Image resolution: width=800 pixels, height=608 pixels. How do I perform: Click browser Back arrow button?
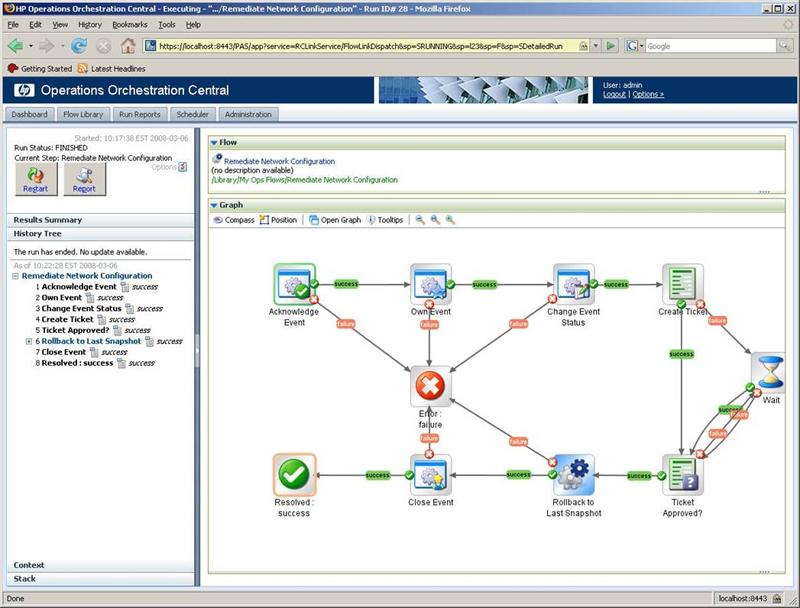(x=15, y=46)
